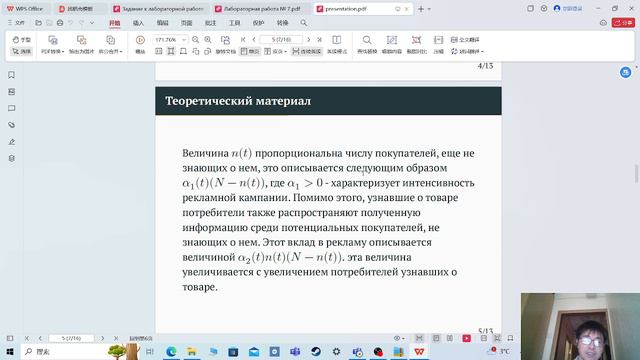Select the actual size view icon
The height and width of the screenshot is (360, 640).
point(159,51)
